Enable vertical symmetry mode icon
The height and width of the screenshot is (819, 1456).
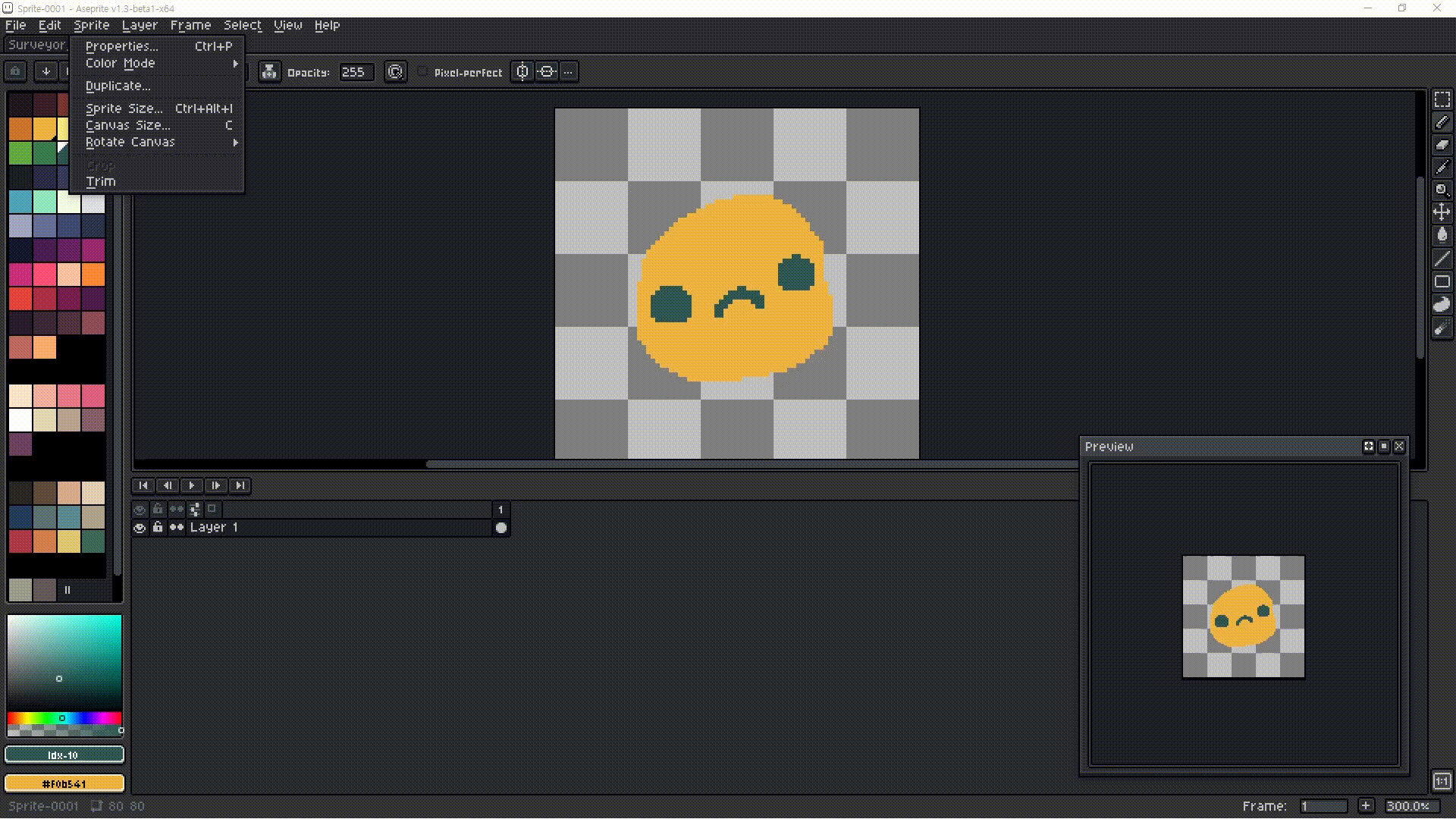click(x=522, y=72)
